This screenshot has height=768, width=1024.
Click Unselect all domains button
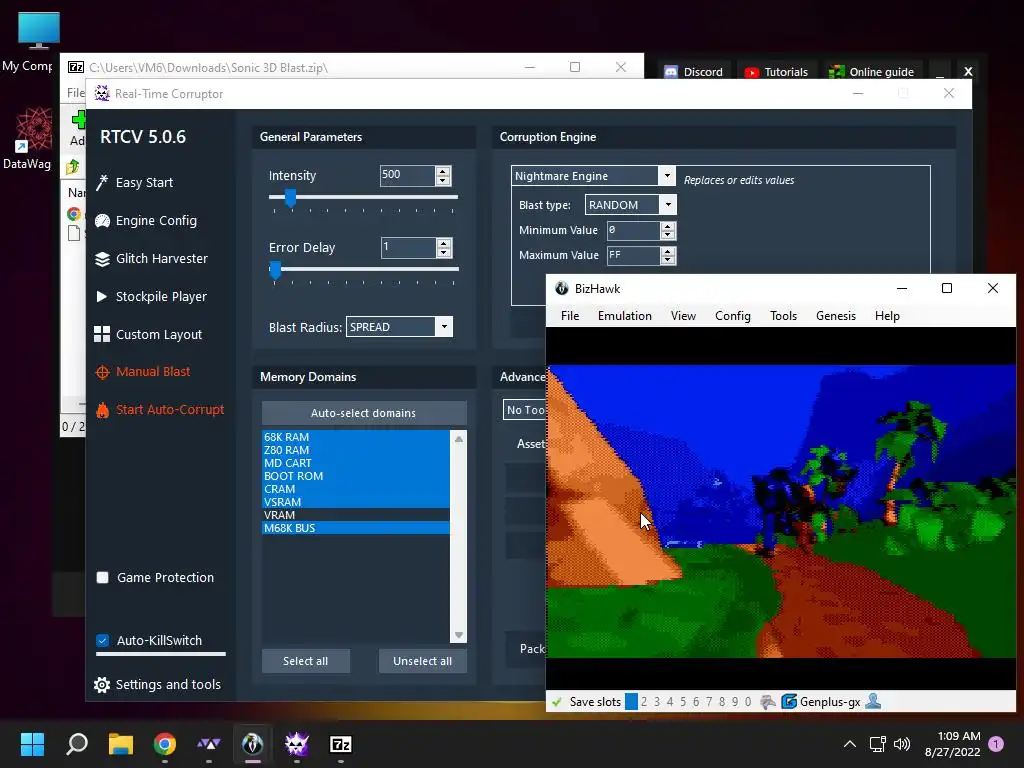pyautogui.click(x=423, y=661)
